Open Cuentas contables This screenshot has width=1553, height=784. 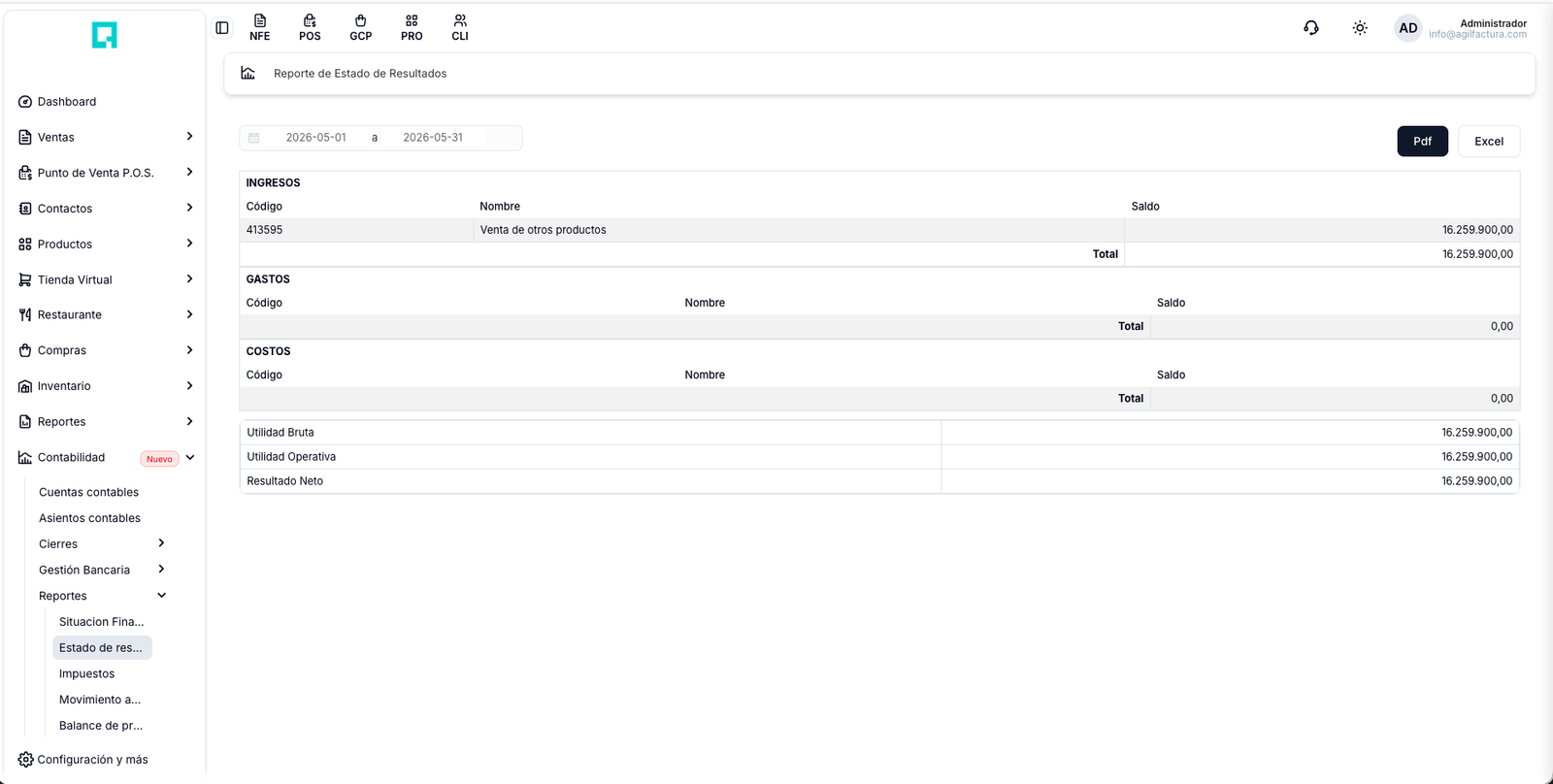[88, 492]
